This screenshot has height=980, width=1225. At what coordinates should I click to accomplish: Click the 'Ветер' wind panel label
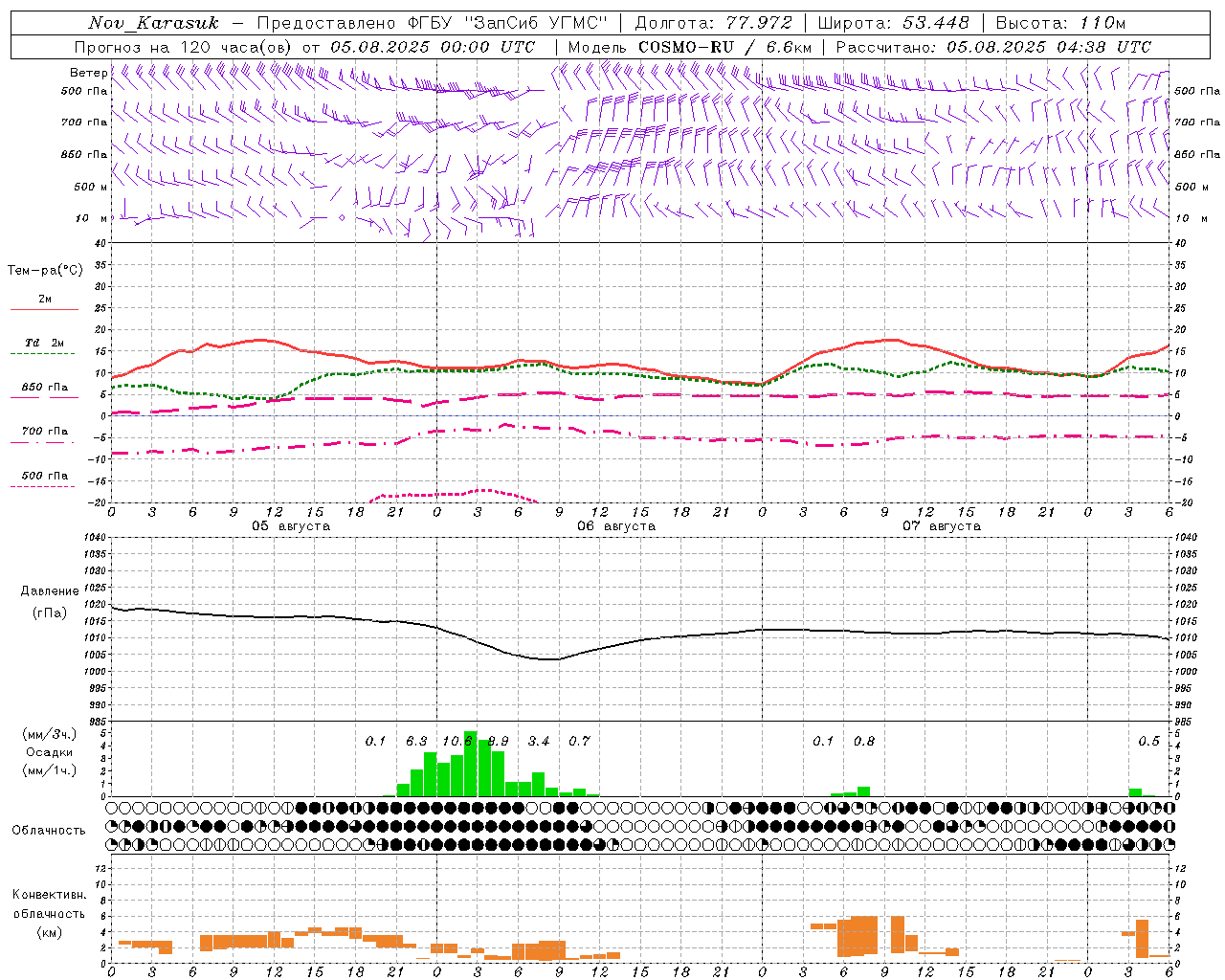pos(88,73)
